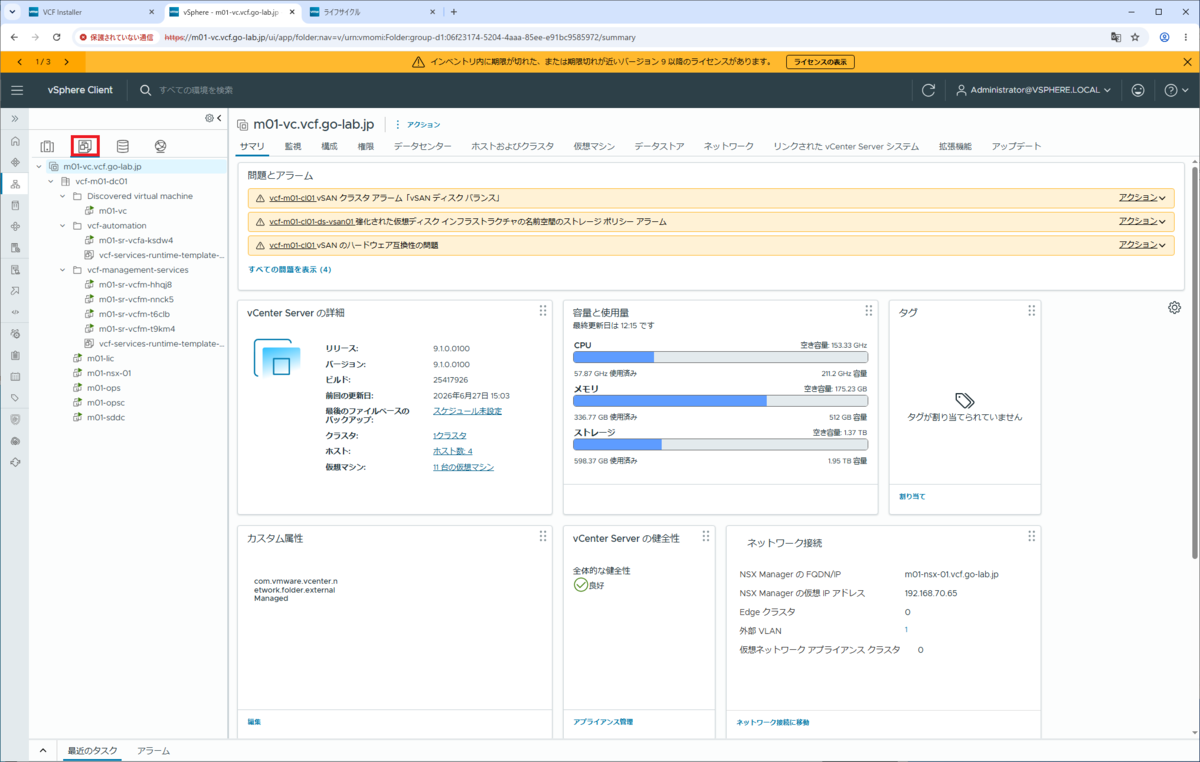Expand the bottom tasks panel chevron
1200x762 pixels.
pyautogui.click(x=43, y=750)
